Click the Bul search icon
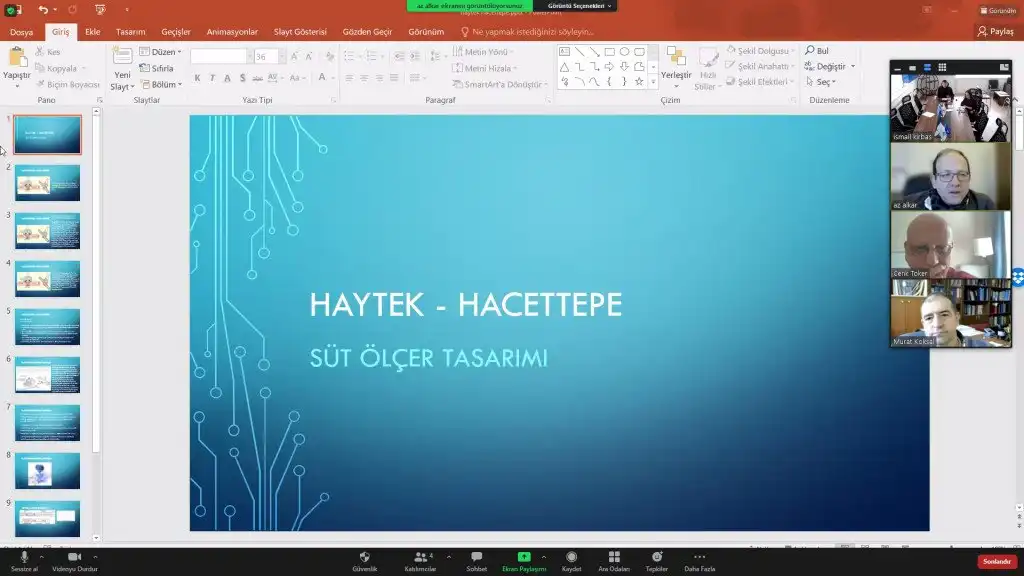Screen dimensions: 1024x576 (810, 50)
